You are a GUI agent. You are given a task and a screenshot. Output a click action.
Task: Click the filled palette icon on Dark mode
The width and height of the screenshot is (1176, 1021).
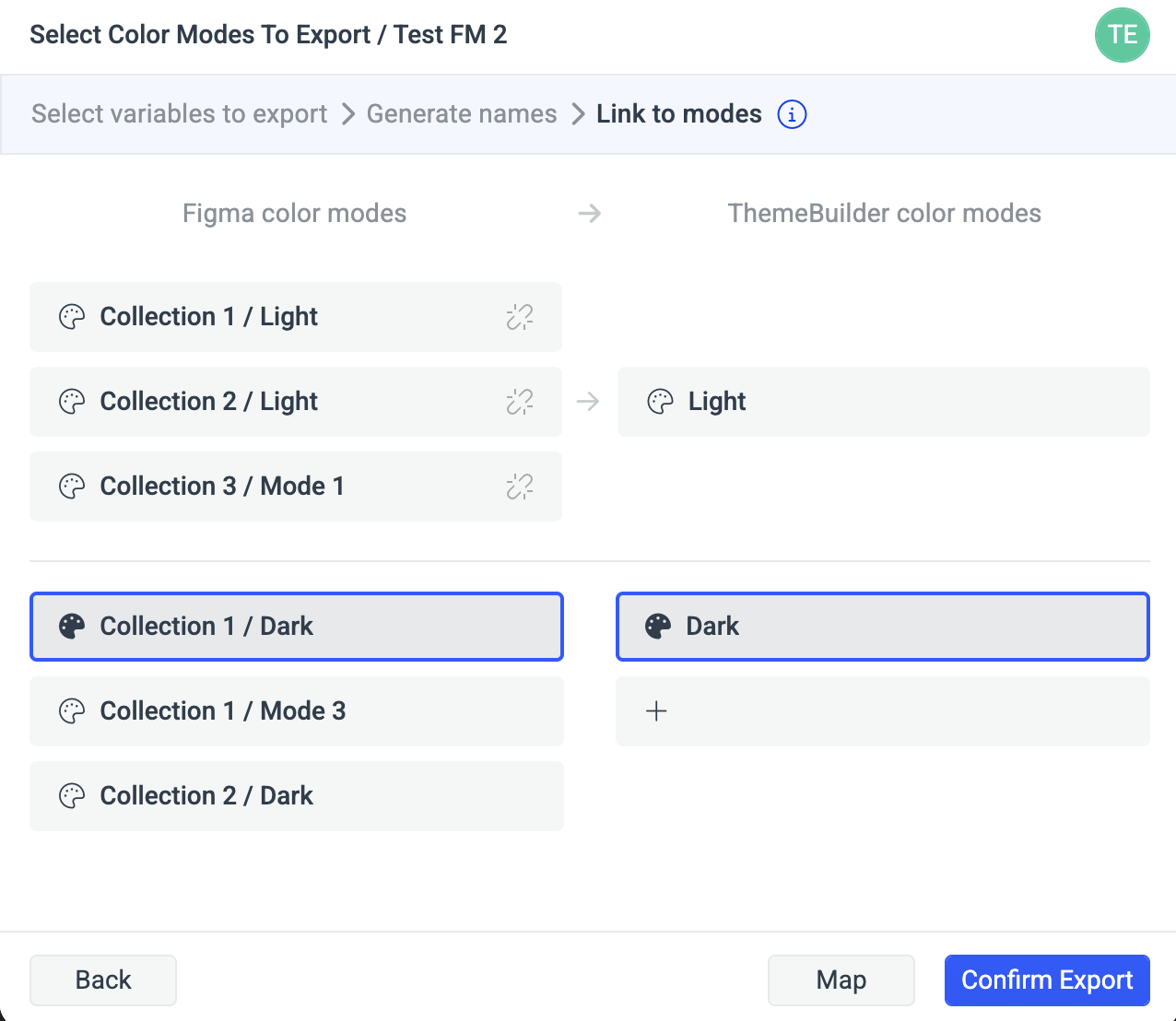point(657,627)
